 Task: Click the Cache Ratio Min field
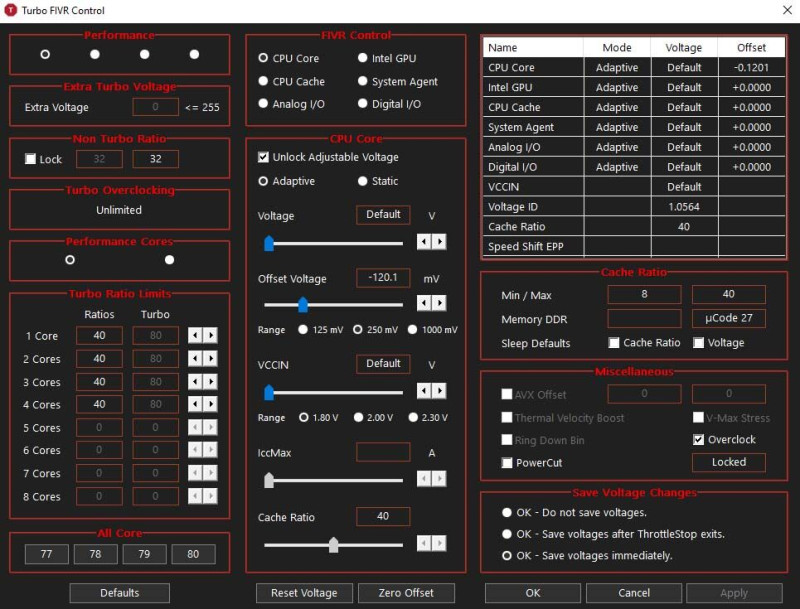(x=644, y=294)
